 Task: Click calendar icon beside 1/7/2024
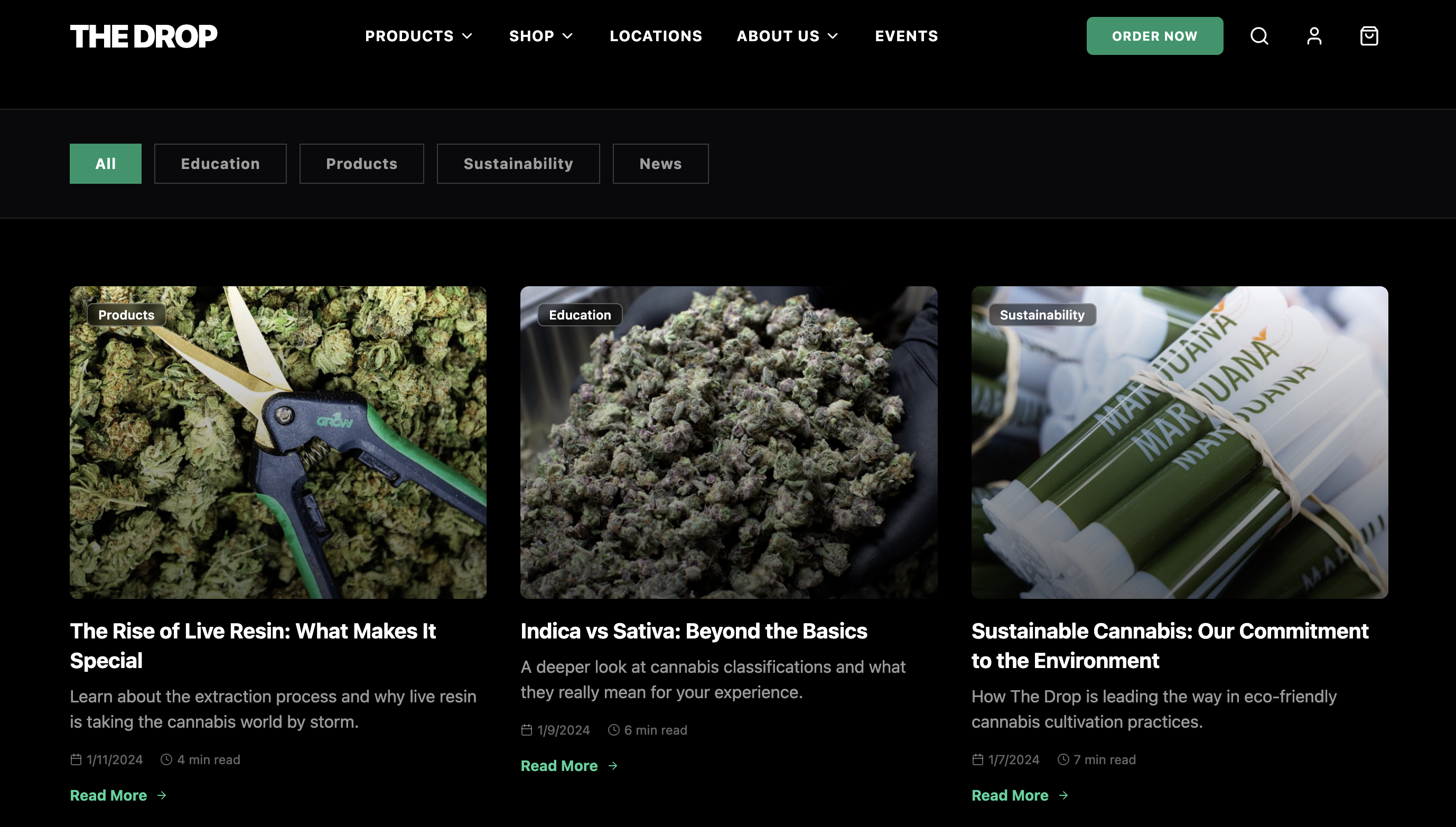pos(978,759)
